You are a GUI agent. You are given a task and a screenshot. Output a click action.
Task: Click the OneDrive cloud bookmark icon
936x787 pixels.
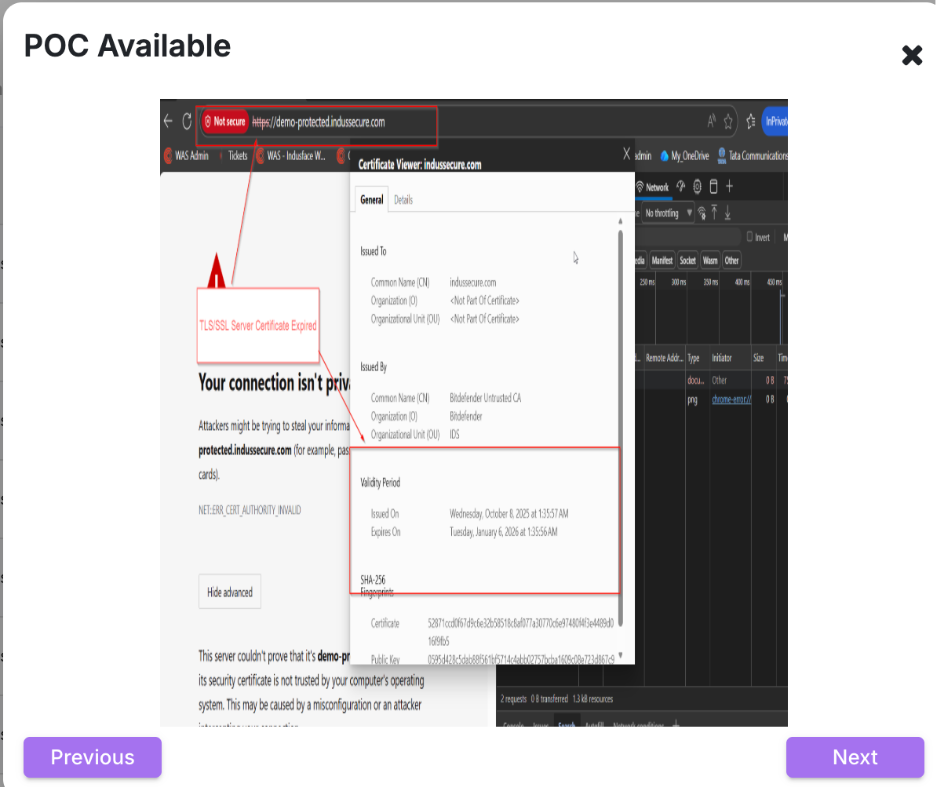pyautogui.click(x=664, y=156)
